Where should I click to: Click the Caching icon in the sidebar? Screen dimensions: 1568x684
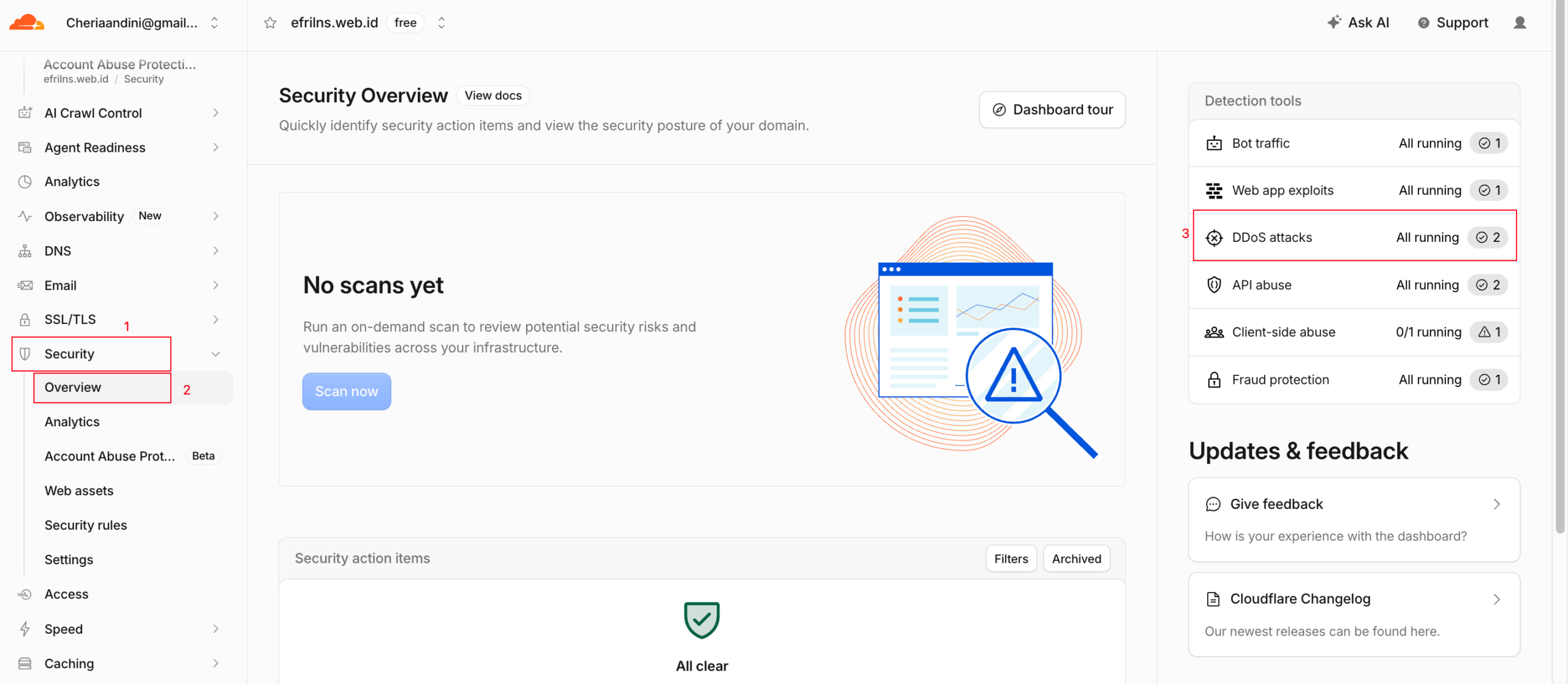pyautogui.click(x=25, y=663)
